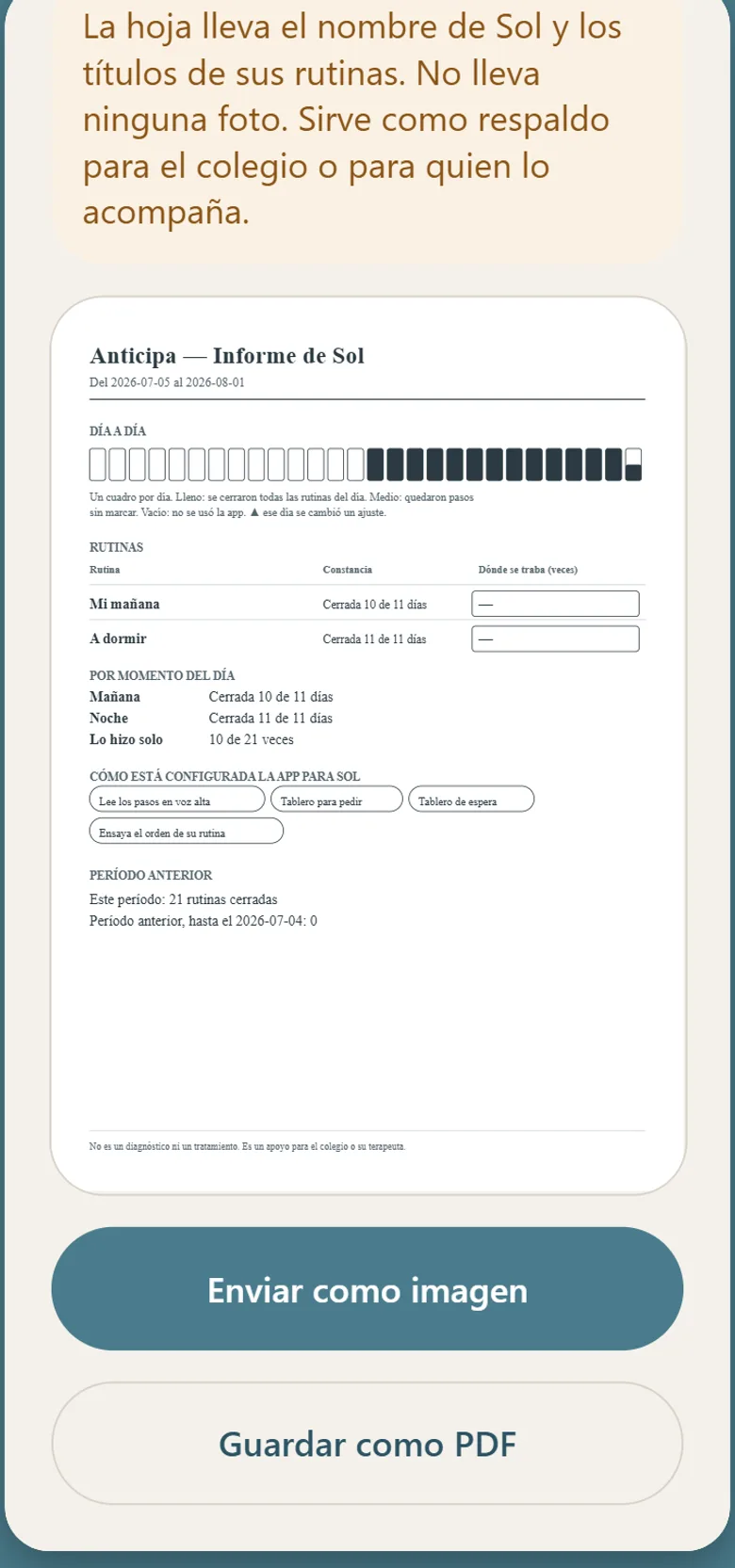735x1568 pixels.
Task: Tap the 'Tablero de espera' chip
Action: pos(471,800)
